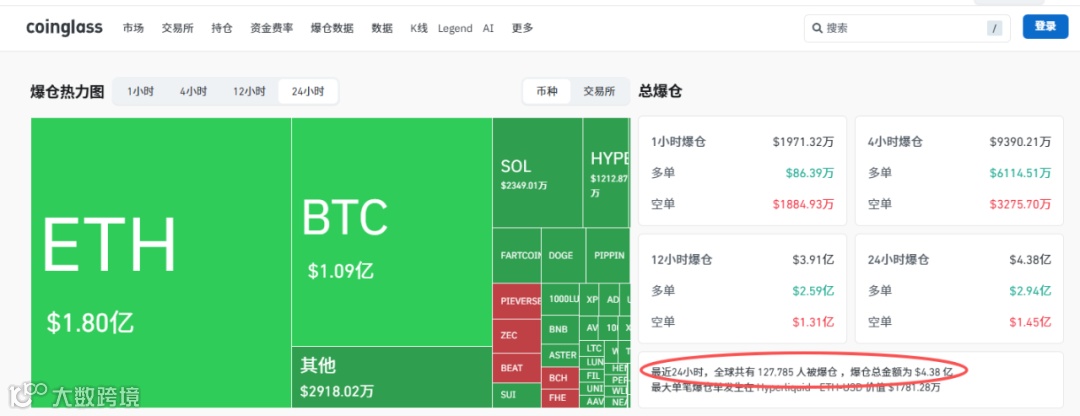This screenshot has width=1080, height=416.
Task: Click the 爆仓热力图 heading
Action: (x=68, y=92)
